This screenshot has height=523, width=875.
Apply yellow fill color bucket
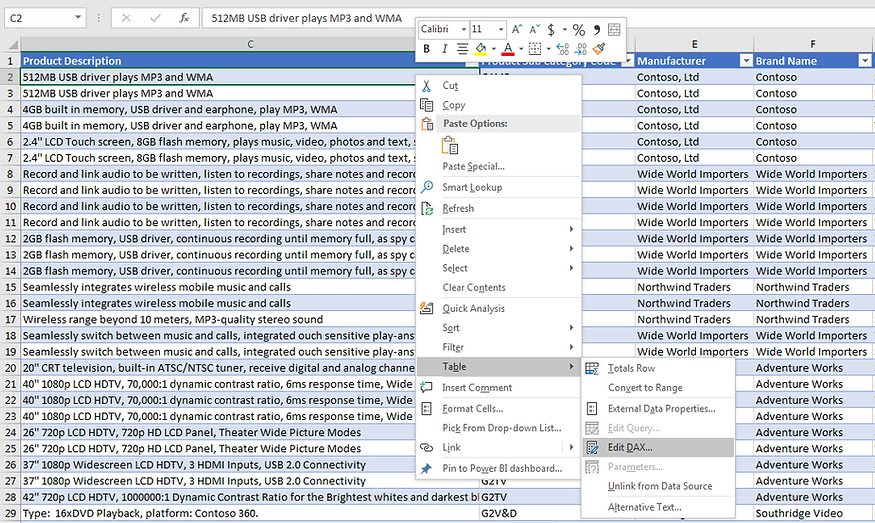480,49
